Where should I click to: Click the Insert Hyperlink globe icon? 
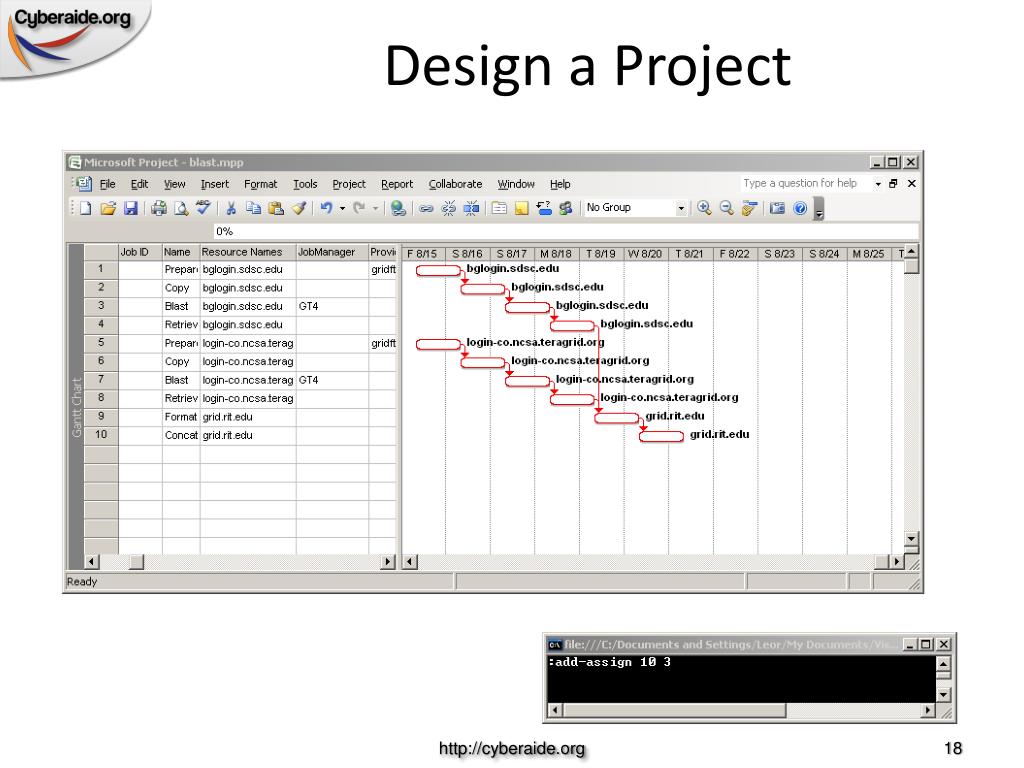click(x=398, y=208)
